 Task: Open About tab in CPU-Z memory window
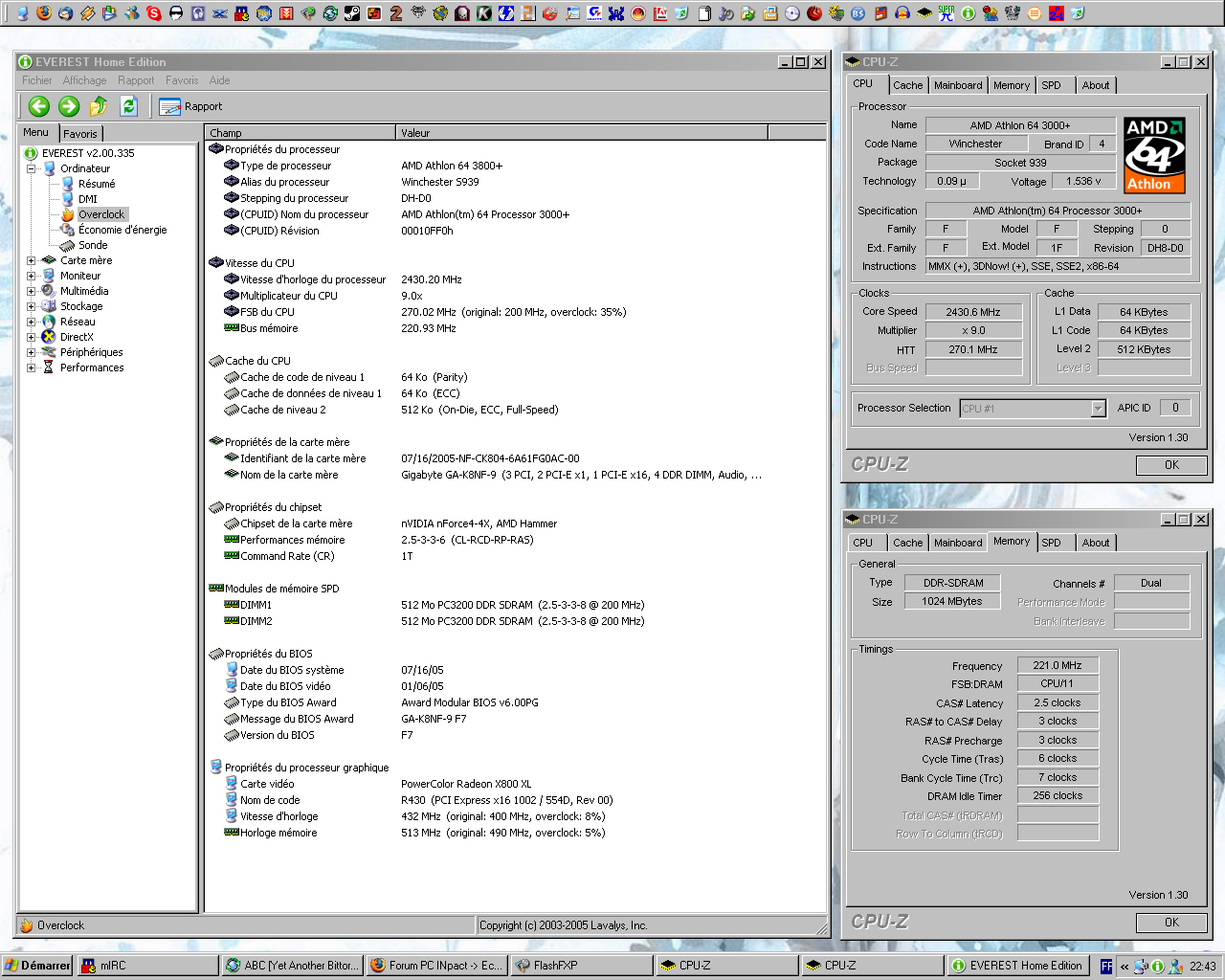(1096, 543)
